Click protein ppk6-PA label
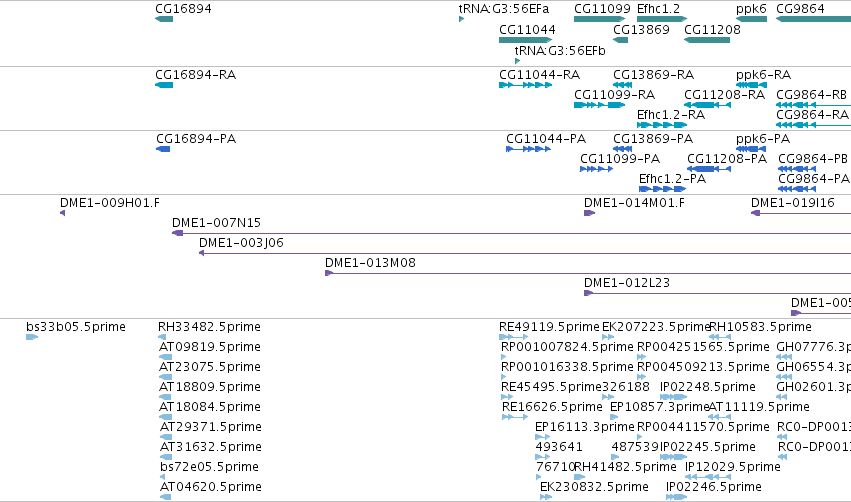Screen dimensions: 851x502 [763, 139]
